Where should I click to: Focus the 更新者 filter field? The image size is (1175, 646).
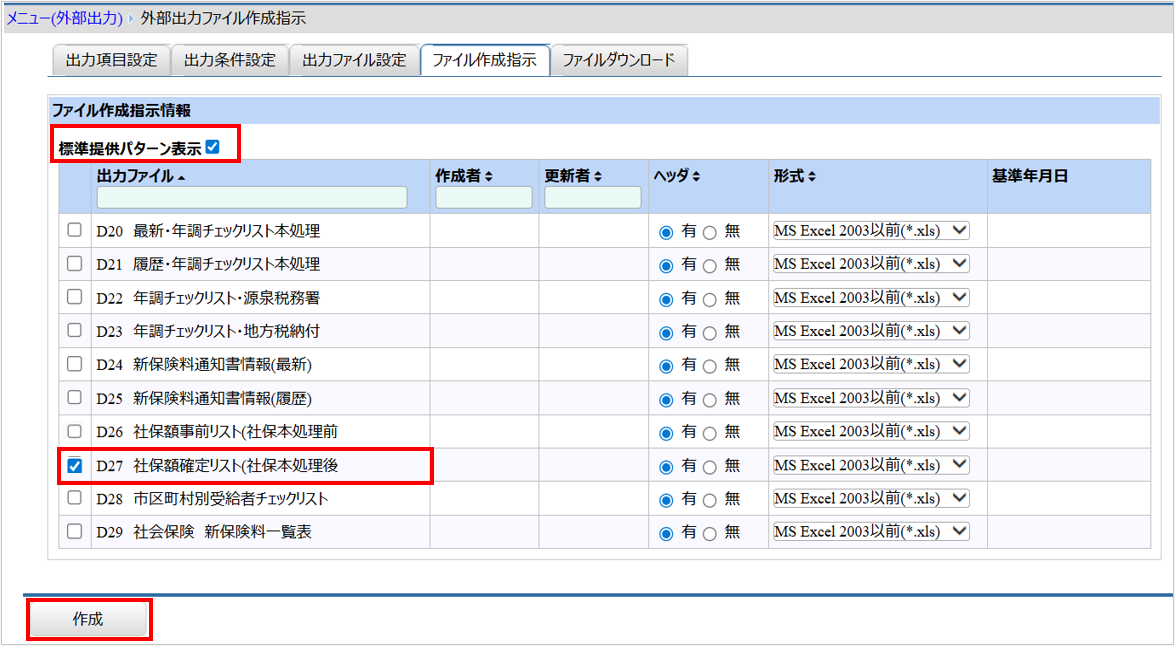593,198
